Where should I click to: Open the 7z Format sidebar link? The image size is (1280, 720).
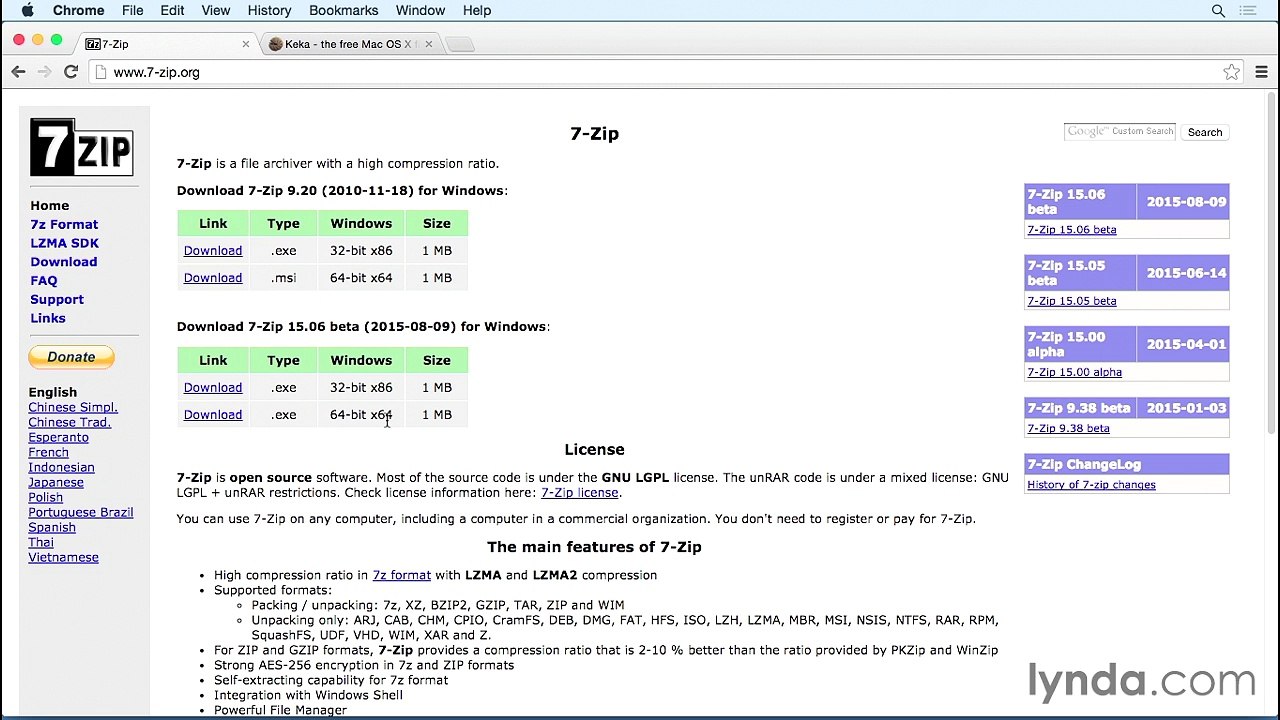(64, 224)
